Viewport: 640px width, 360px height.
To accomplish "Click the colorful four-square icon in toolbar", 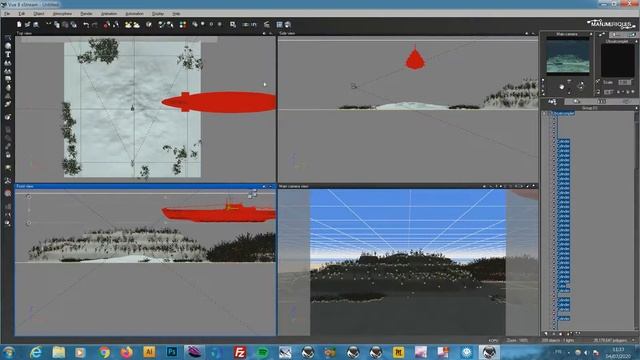I will pyautogui.click(x=183, y=24).
